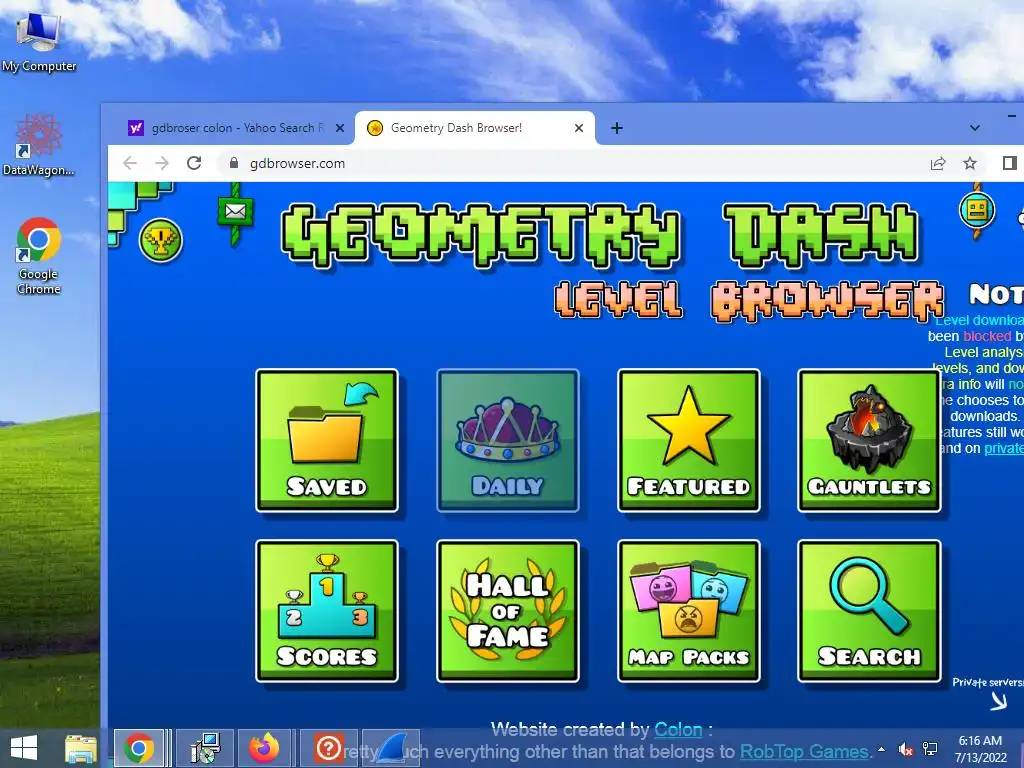Screen dimensions: 1024x768
Task: Close the Geometry Dash Browser tab
Action: coord(579,128)
